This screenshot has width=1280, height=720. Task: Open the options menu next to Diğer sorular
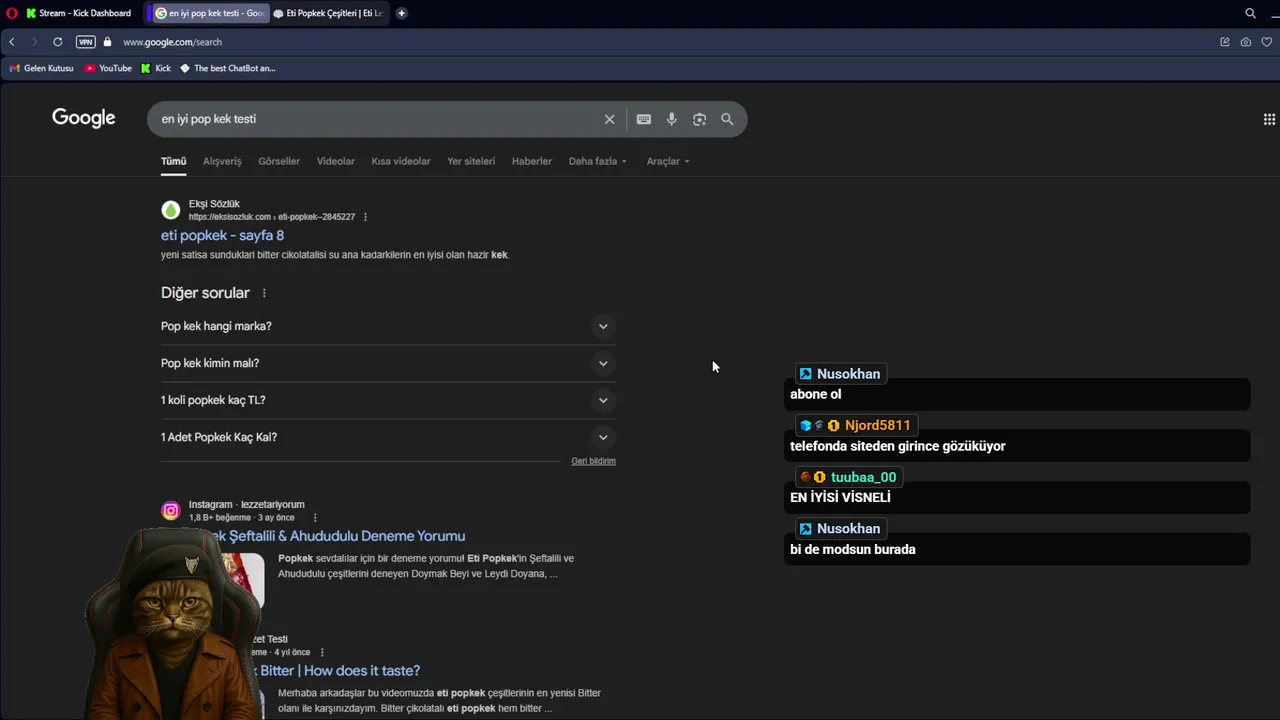click(x=264, y=293)
